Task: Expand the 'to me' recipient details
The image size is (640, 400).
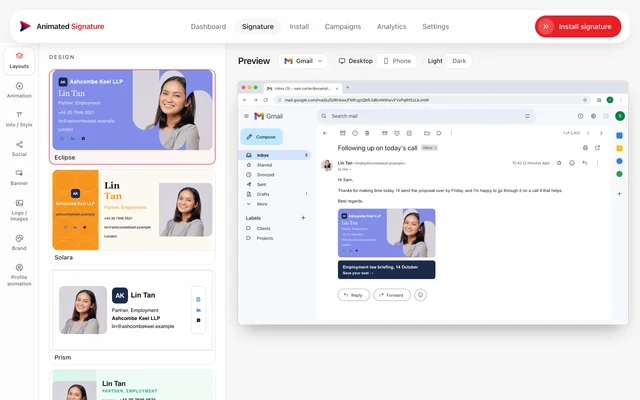Action: (x=345, y=169)
